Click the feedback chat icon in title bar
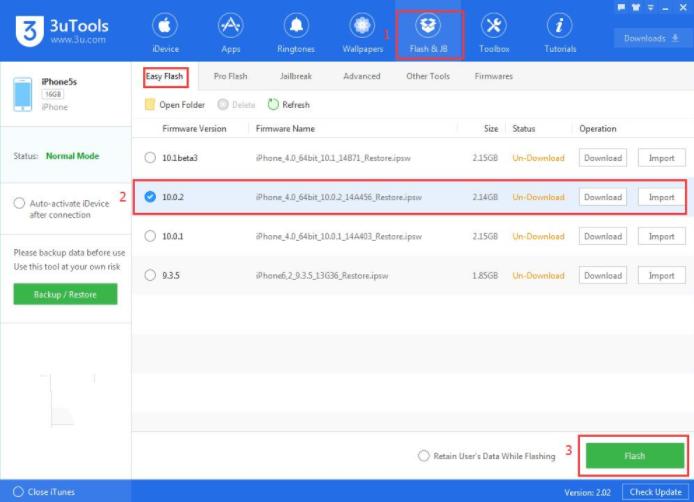This screenshot has width=694, height=502. coord(621,7)
